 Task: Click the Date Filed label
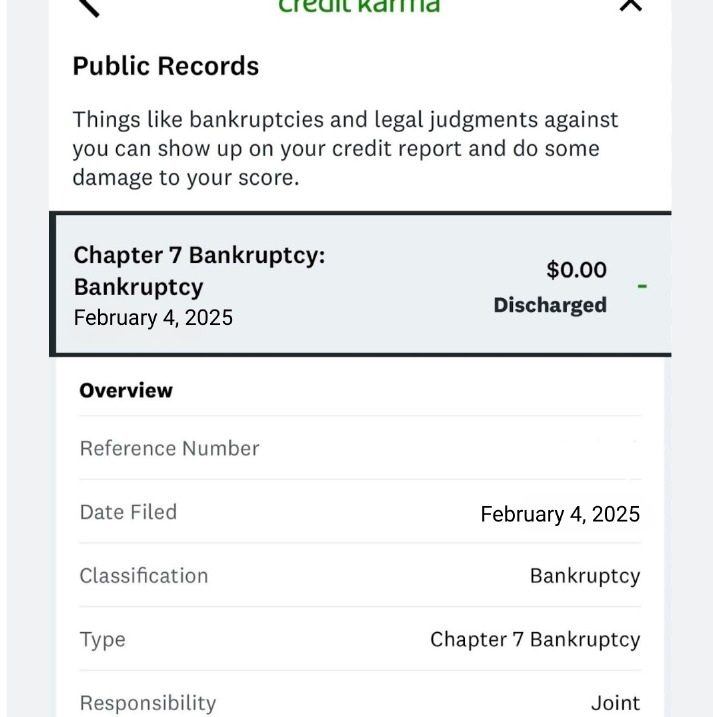[x=128, y=512]
